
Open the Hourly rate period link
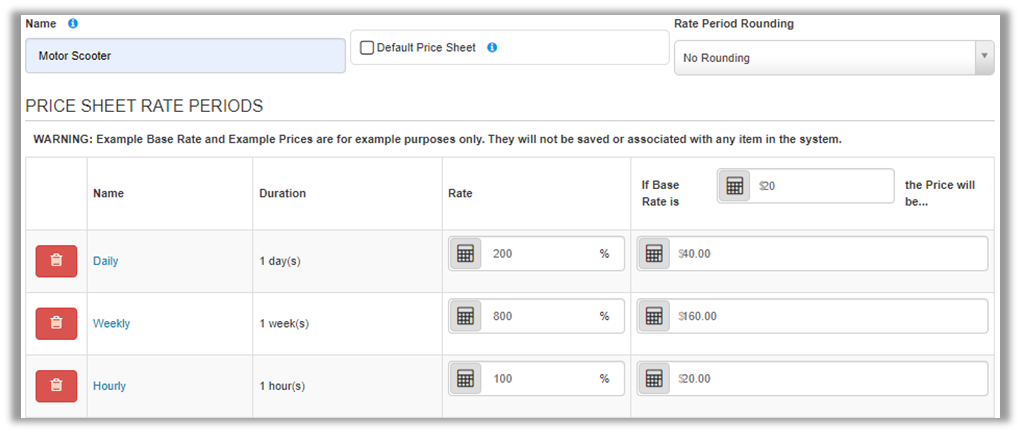pyautogui.click(x=109, y=386)
